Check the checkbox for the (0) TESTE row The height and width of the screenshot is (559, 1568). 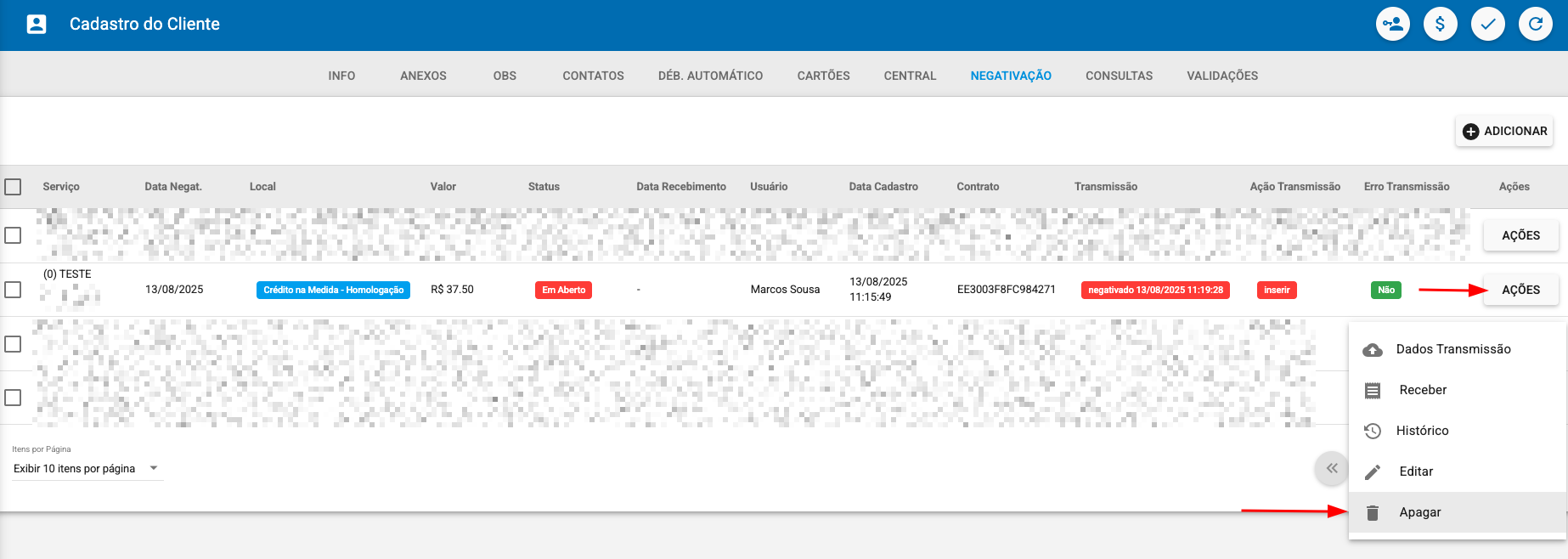tap(13, 290)
